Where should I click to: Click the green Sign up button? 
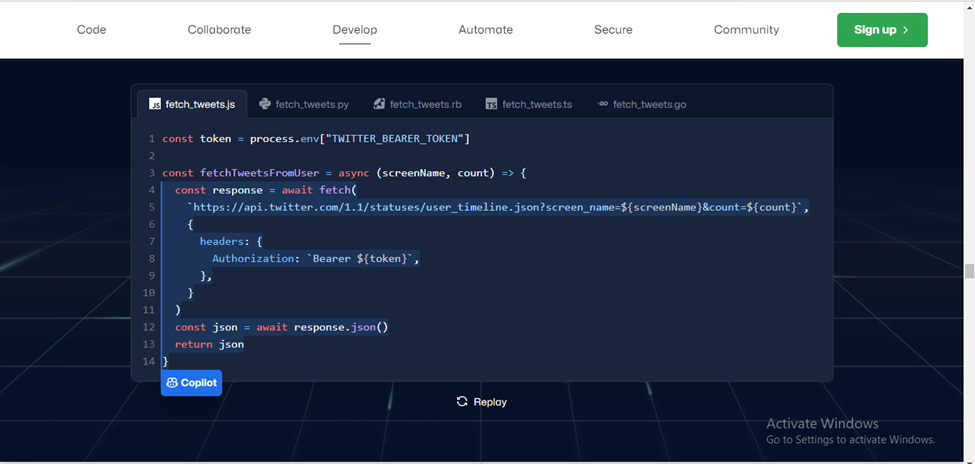[x=882, y=30]
